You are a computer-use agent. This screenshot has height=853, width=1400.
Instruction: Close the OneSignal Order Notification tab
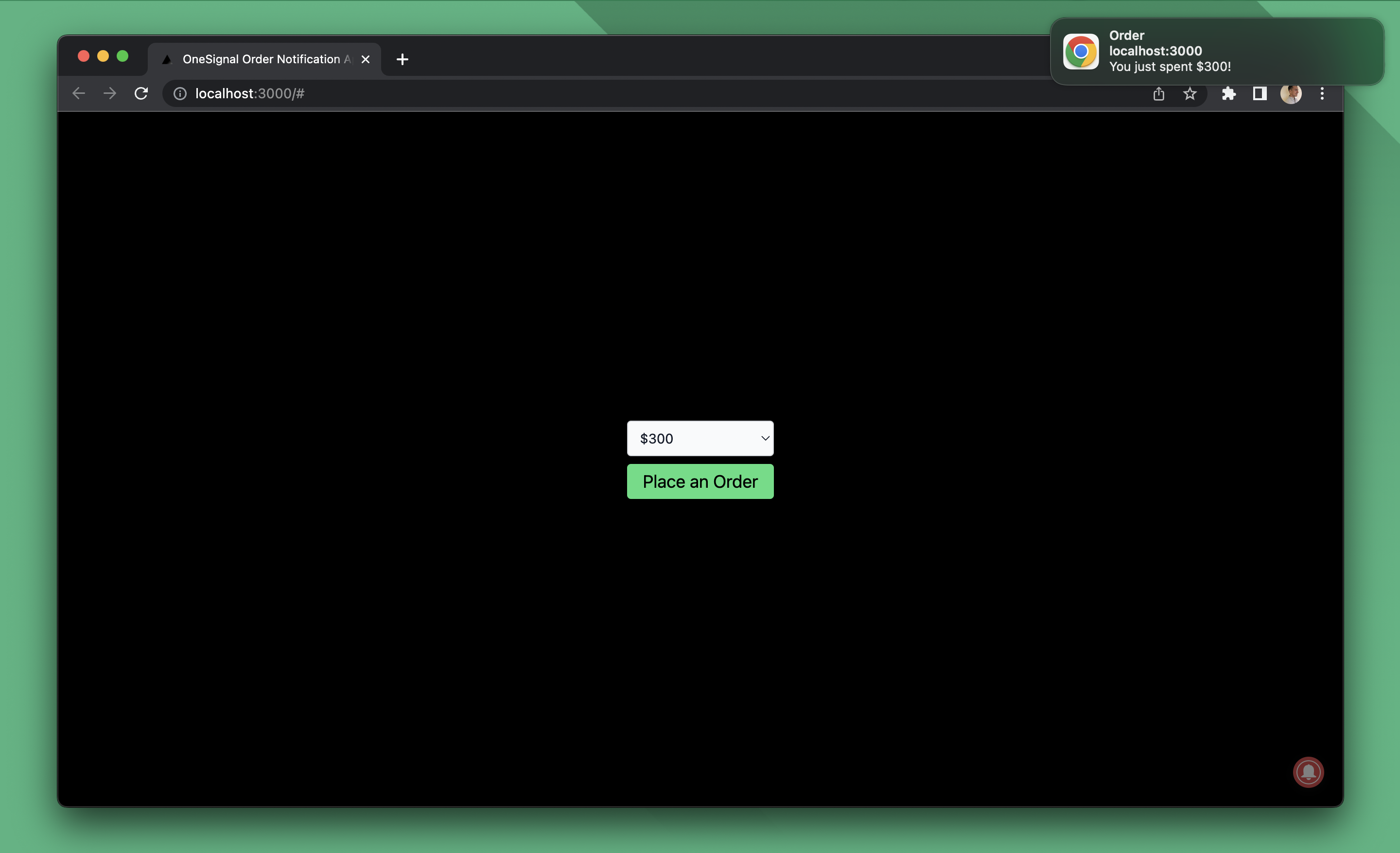(366, 59)
